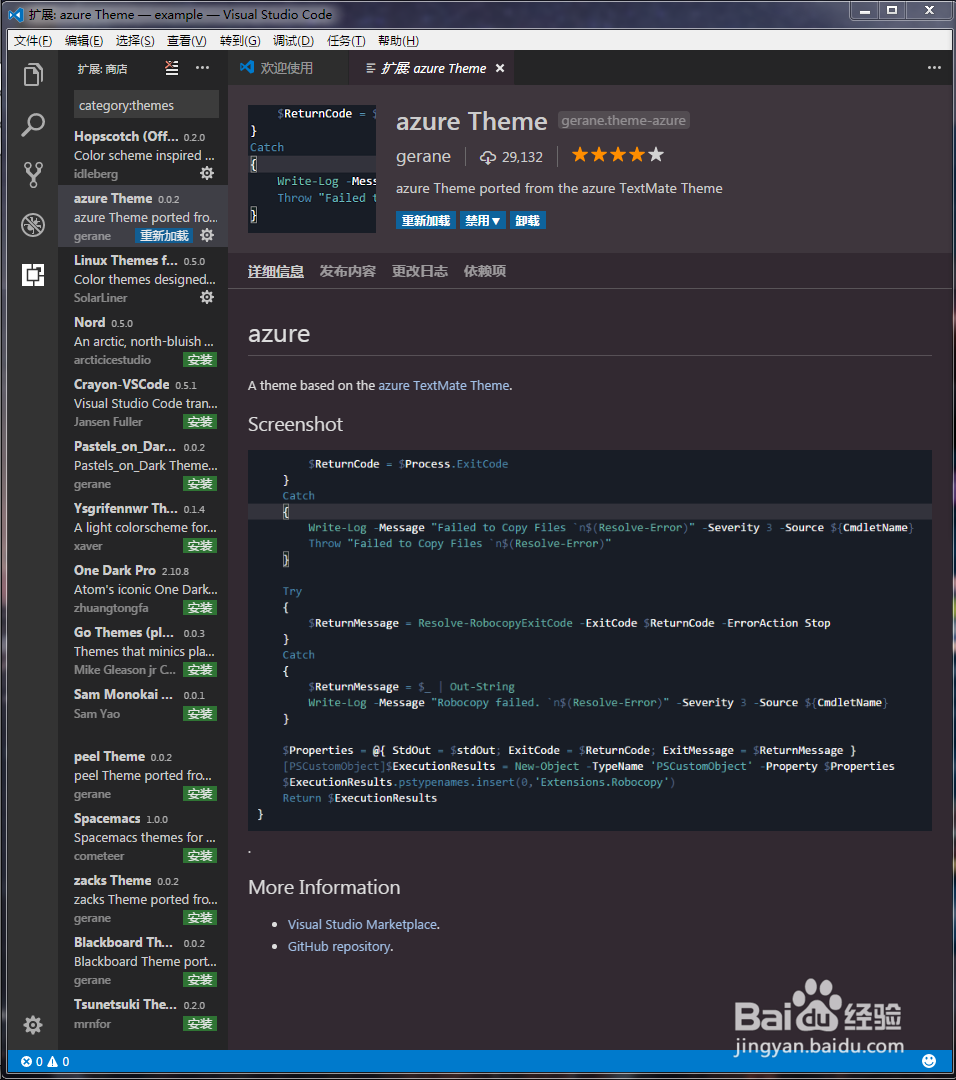The image size is (956, 1080).
Task: Install the Go Themes extension
Action: pyautogui.click(x=200, y=669)
